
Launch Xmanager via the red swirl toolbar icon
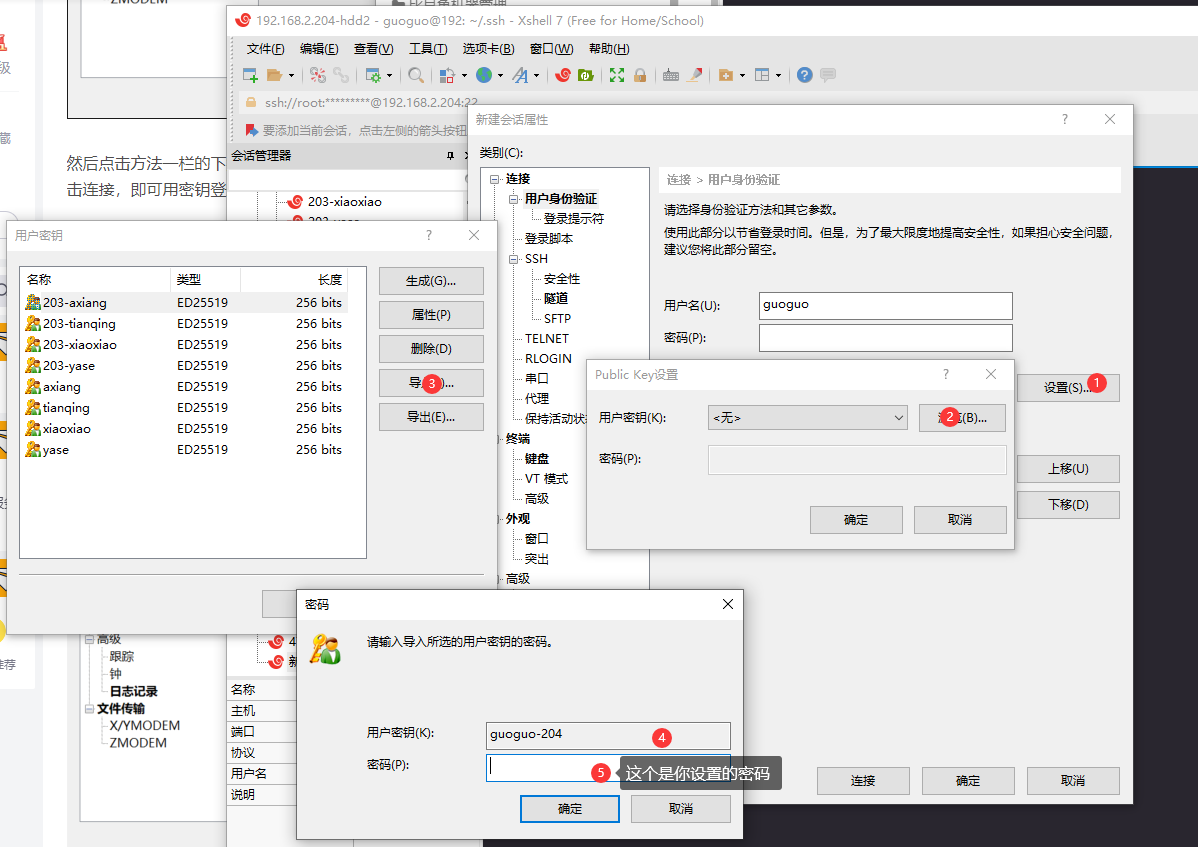(563, 75)
